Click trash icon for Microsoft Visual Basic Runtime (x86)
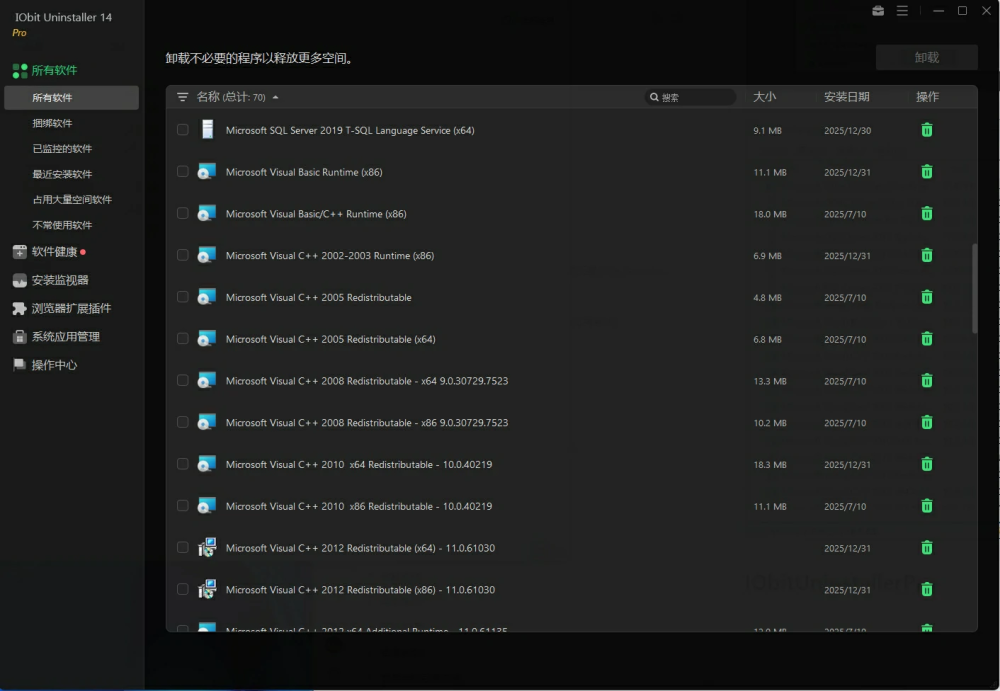Screen dimensions: 1000x691 pyautogui.click(x=927, y=172)
